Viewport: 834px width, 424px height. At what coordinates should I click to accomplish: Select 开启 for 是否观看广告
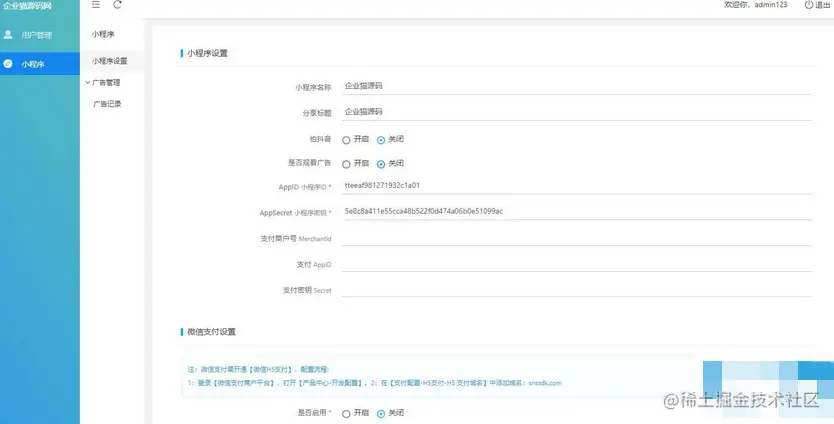346,164
